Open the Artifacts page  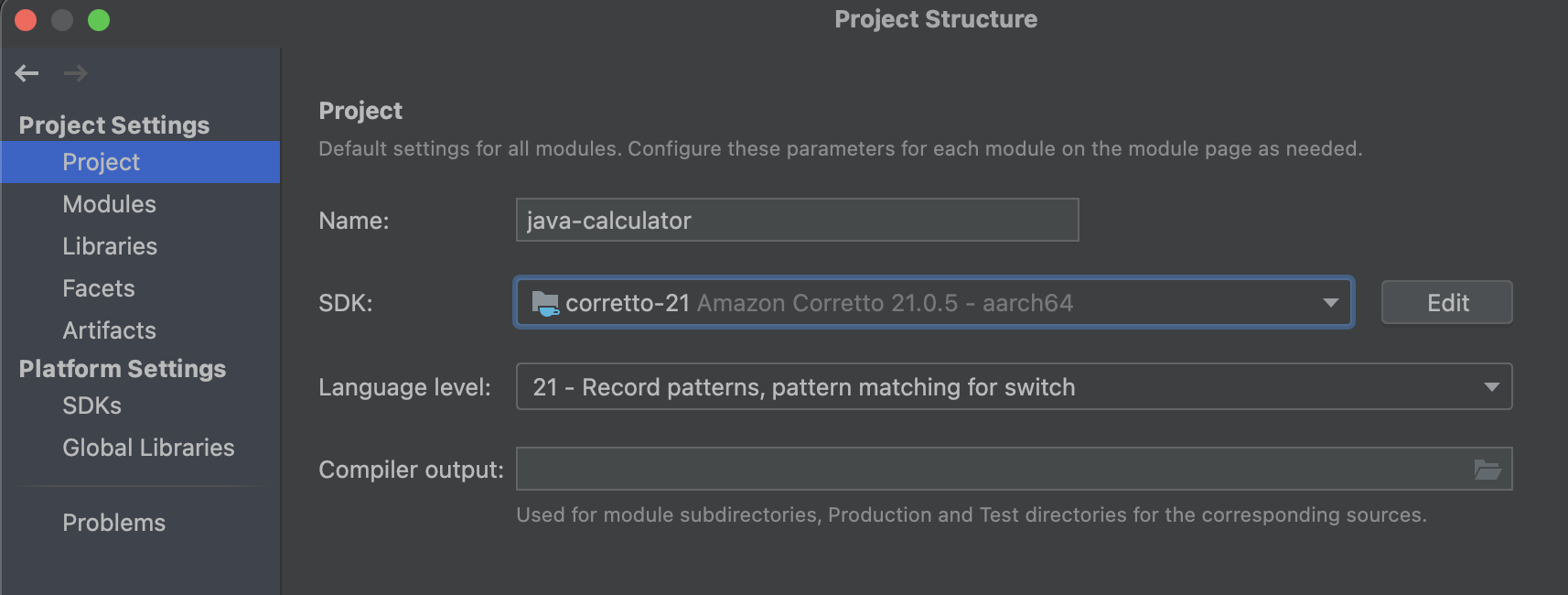point(109,330)
